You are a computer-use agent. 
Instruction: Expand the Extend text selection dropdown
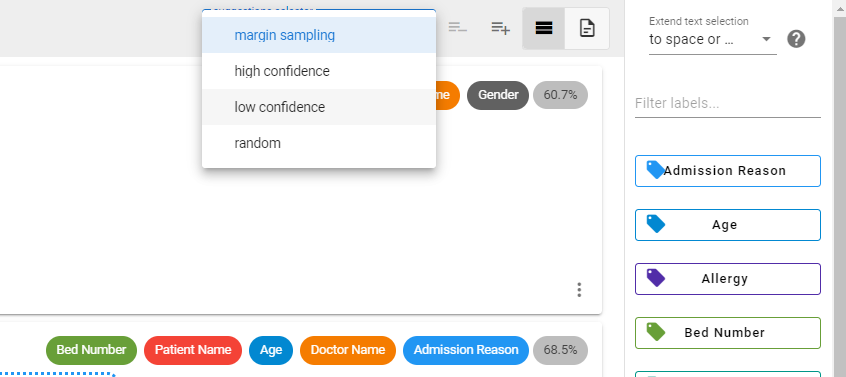tap(713, 39)
